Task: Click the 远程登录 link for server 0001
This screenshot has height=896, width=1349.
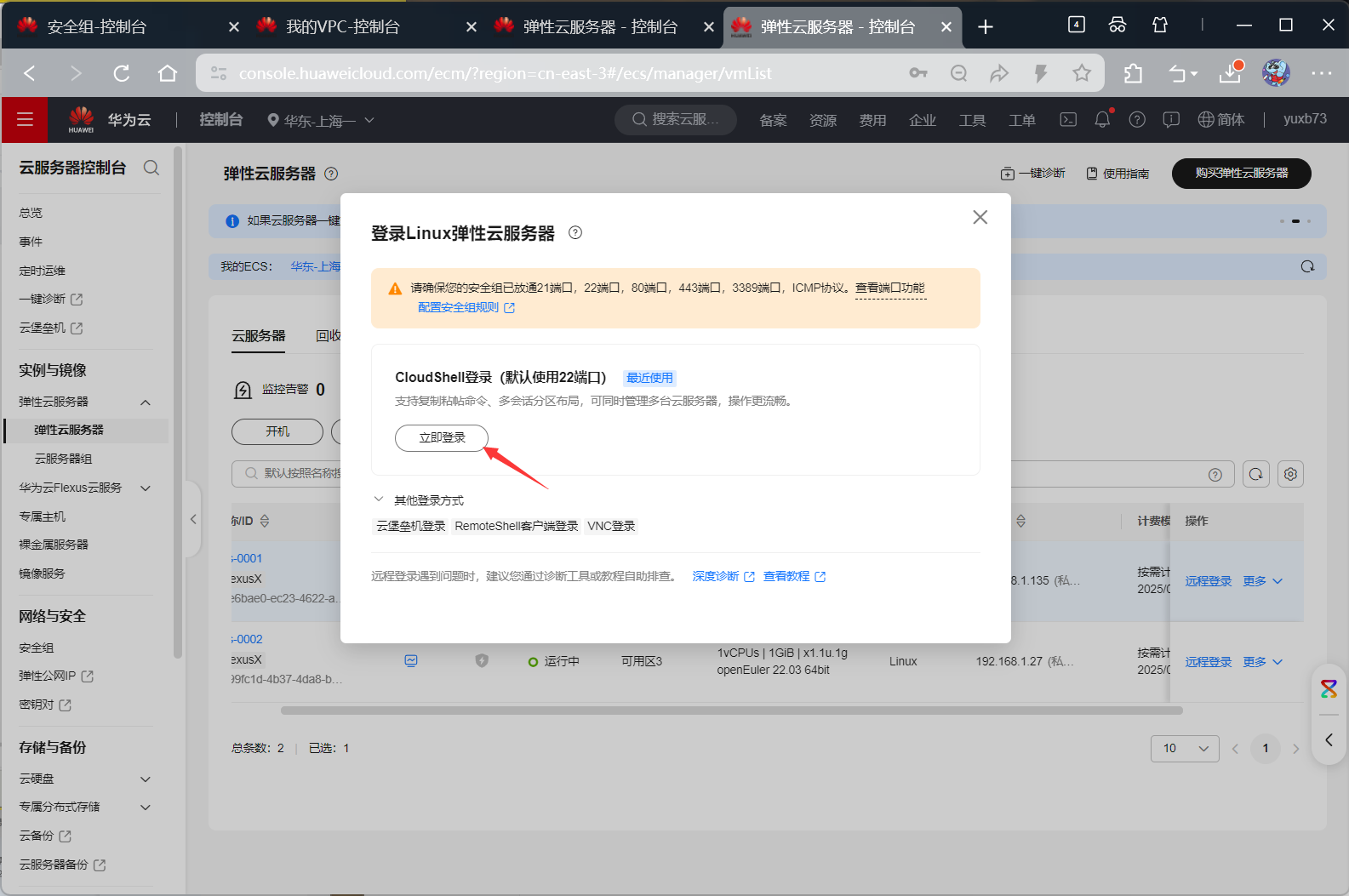Action: pos(1209,581)
